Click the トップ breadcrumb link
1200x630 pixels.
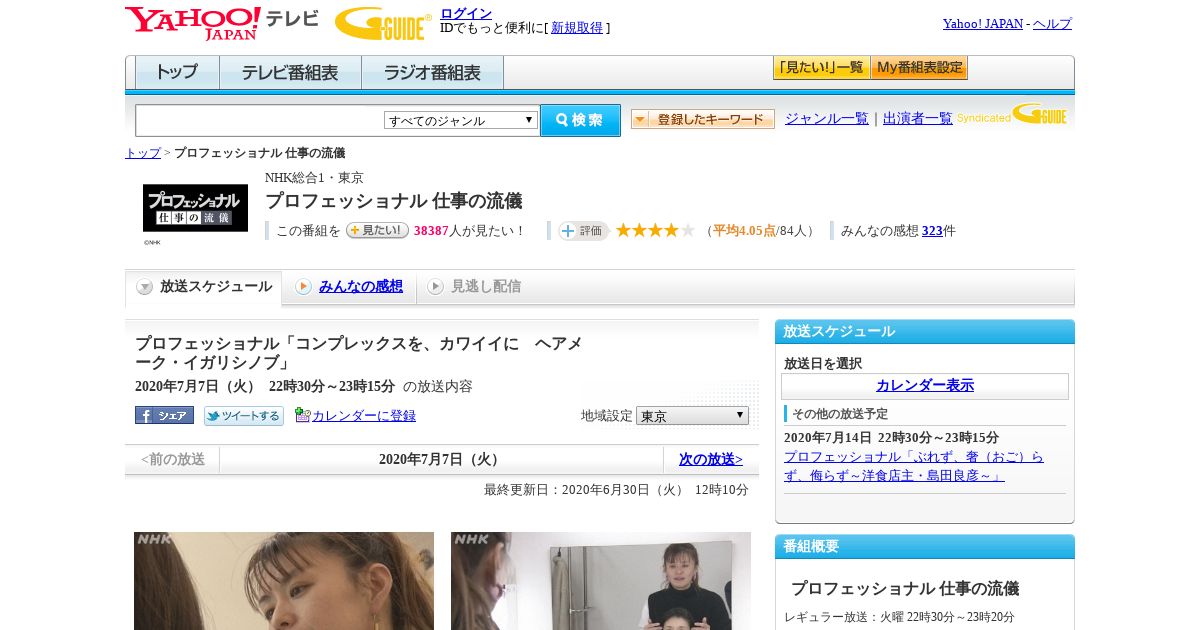(x=143, y=153)
